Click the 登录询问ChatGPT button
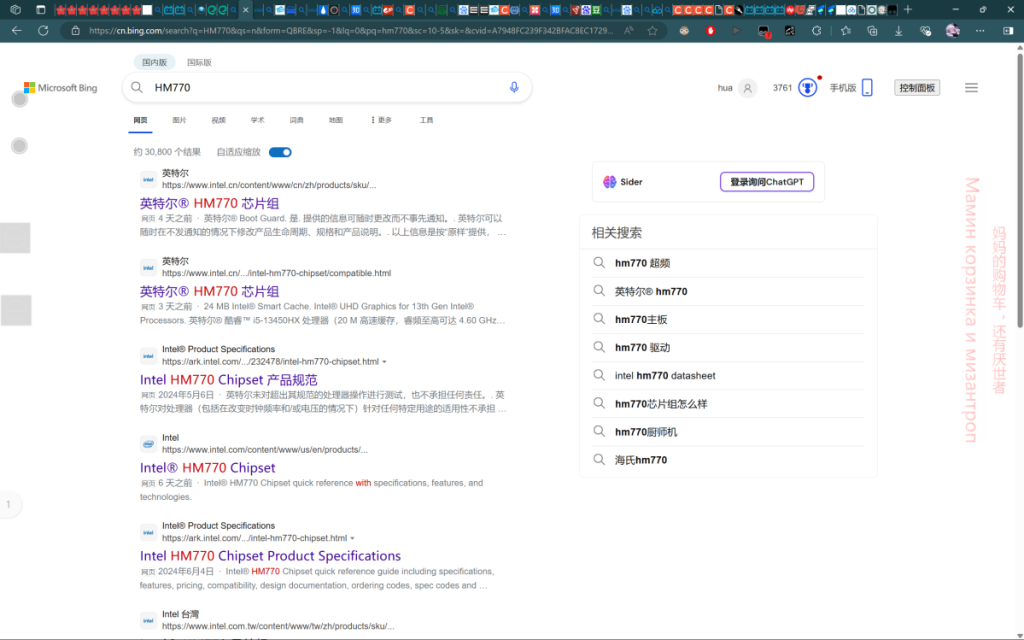The image size is (1024, 640). [x=767, y=182]
